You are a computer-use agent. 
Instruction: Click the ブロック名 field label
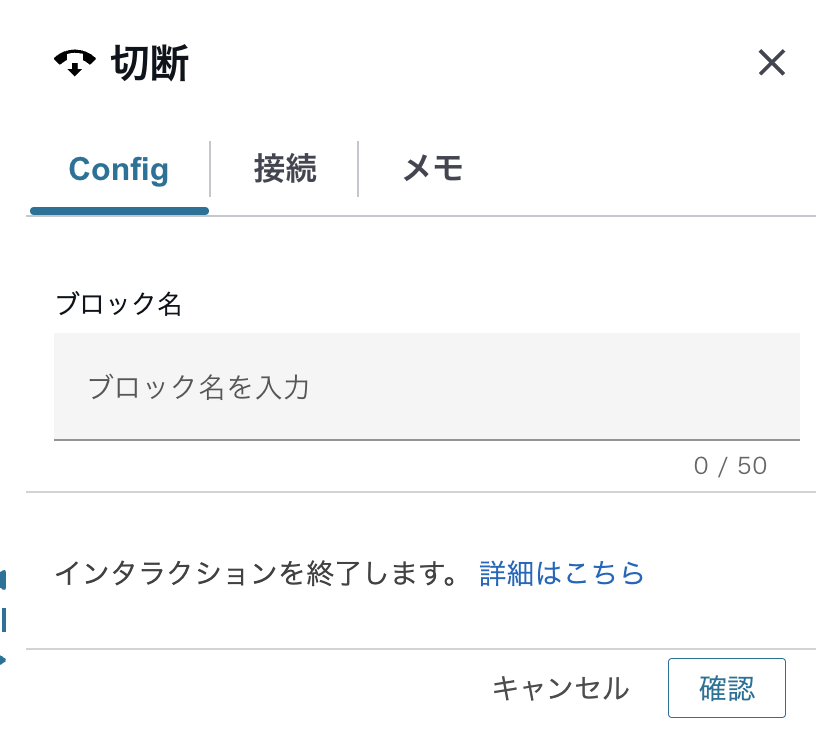(118, 304)
